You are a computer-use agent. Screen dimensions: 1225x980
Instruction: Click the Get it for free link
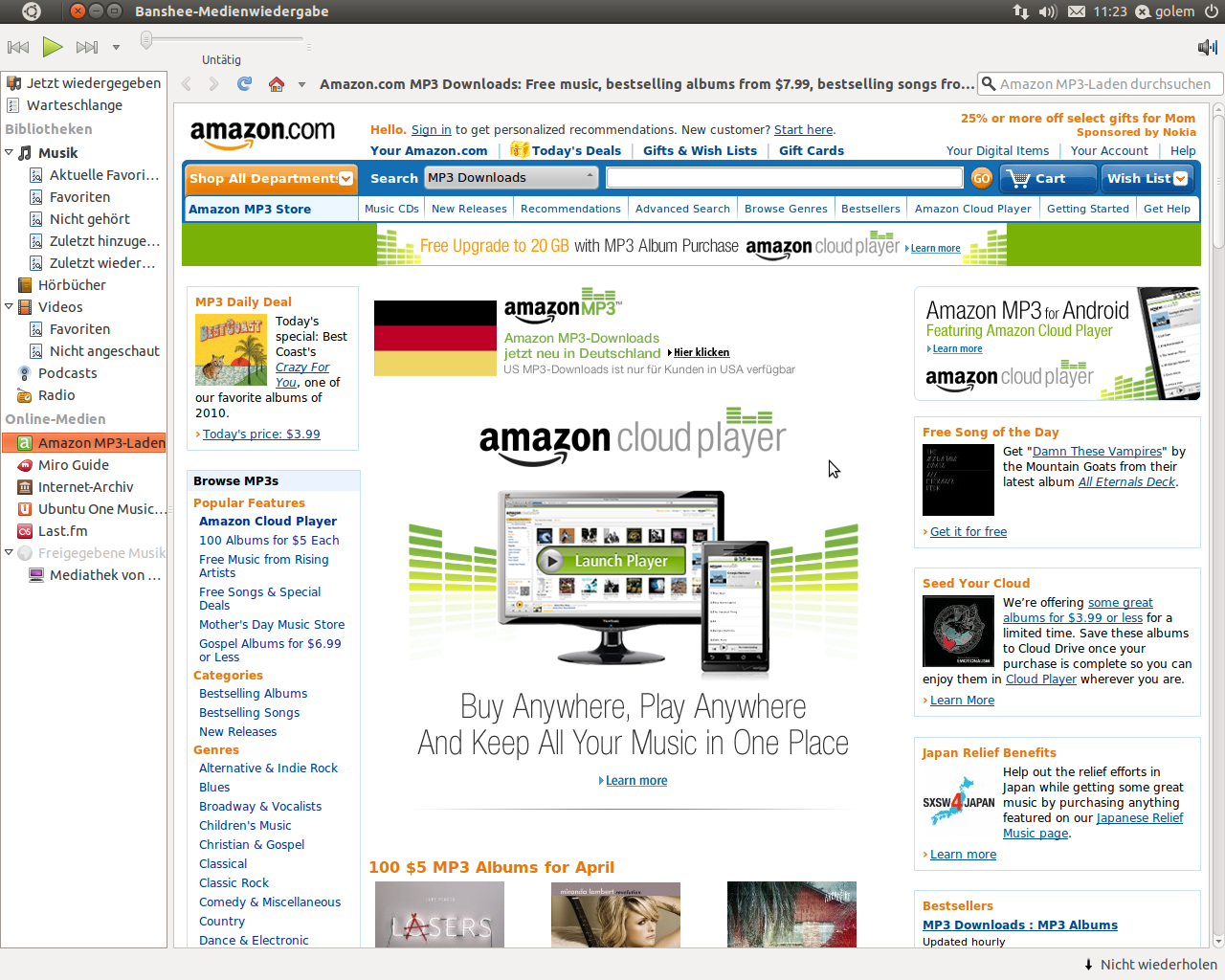coord(968,531)
